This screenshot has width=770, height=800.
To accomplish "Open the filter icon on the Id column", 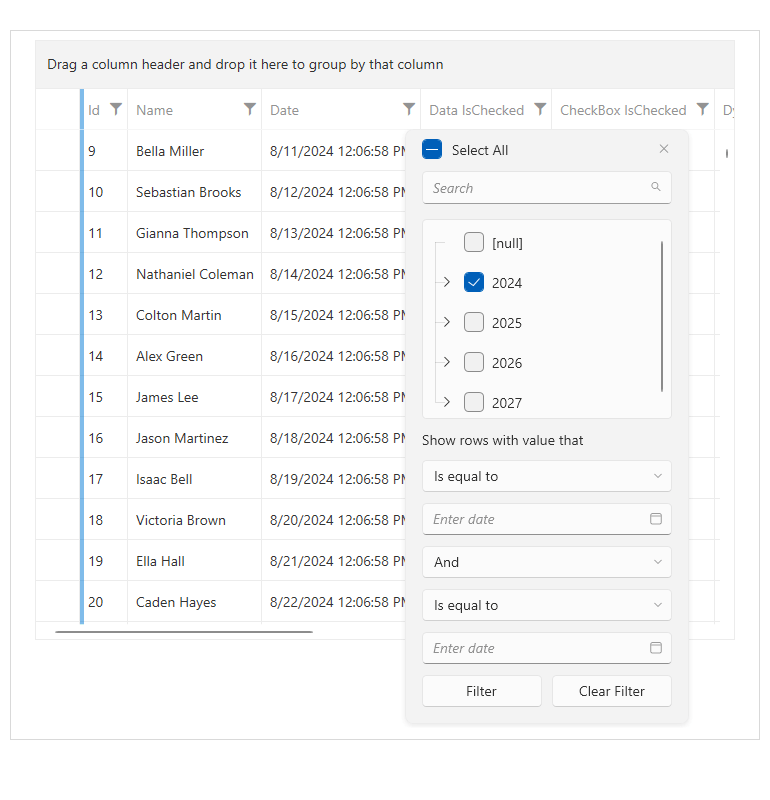I will pos(117,110).
